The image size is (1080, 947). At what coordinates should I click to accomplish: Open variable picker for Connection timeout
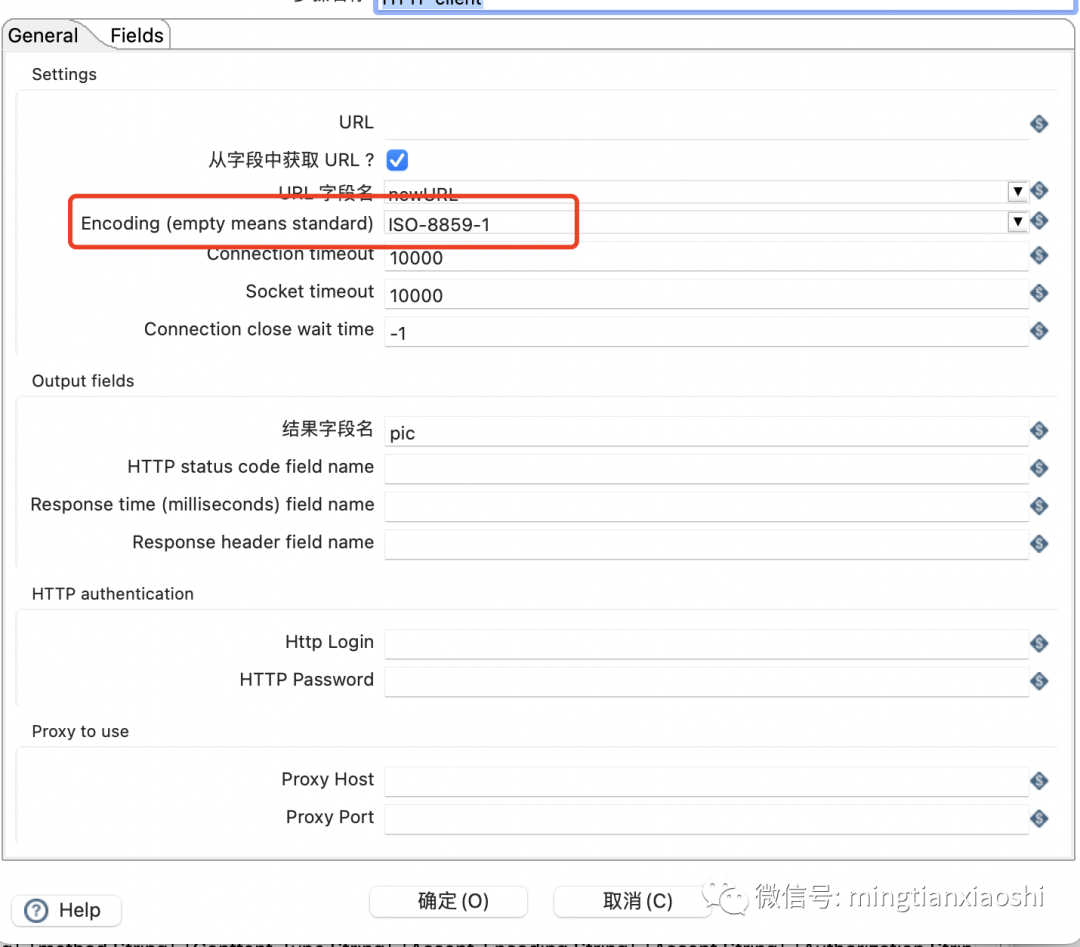[x=1039, y=255]
